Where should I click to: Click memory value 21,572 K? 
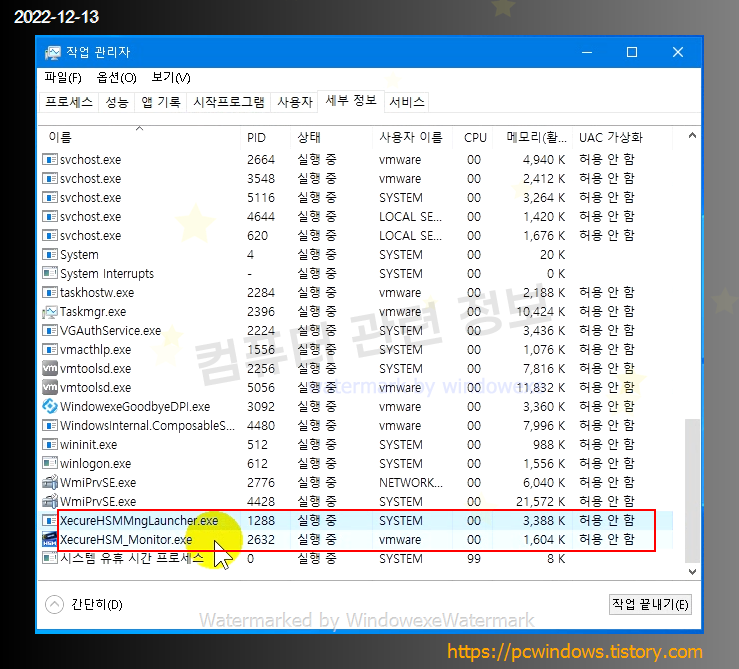[x=541, y=502]
